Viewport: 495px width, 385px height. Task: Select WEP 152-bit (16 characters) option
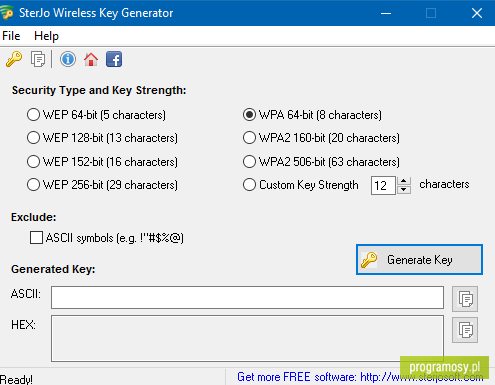(102, 162)
